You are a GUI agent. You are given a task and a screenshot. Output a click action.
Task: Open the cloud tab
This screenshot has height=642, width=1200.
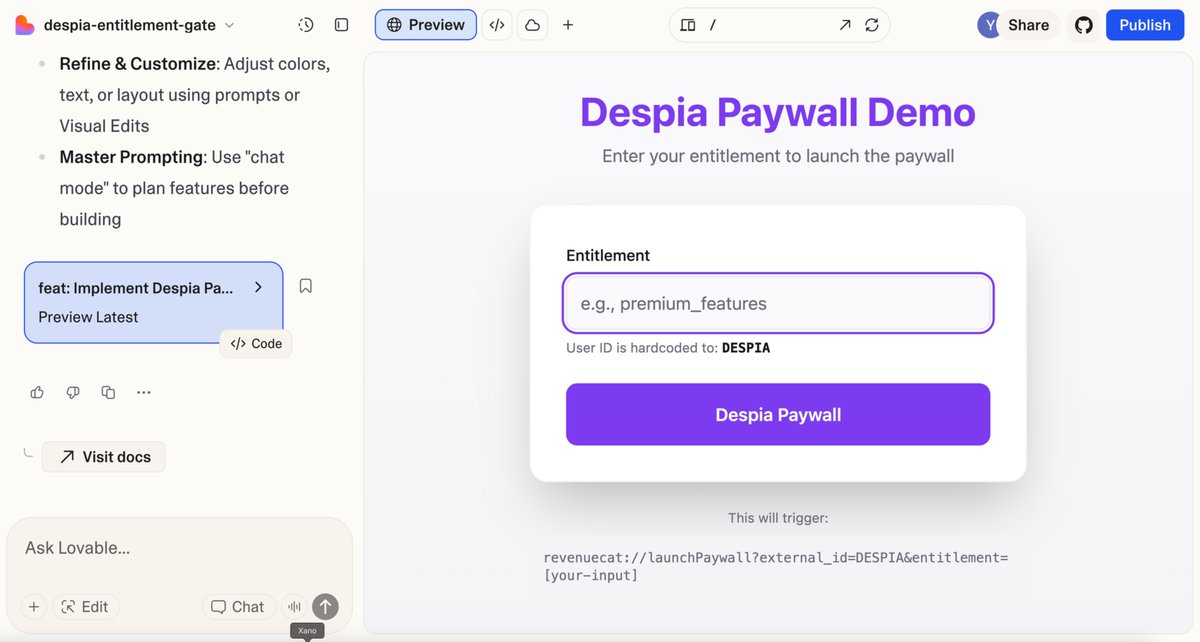(x=532, y=25)
